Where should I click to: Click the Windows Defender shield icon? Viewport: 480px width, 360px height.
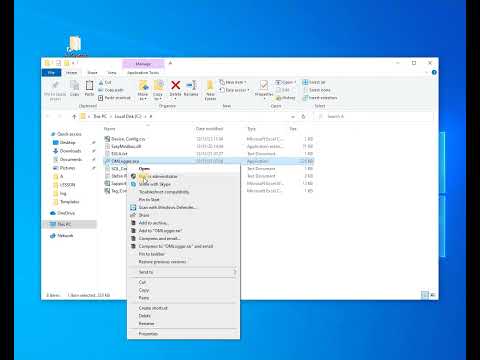tap(133, 207)
